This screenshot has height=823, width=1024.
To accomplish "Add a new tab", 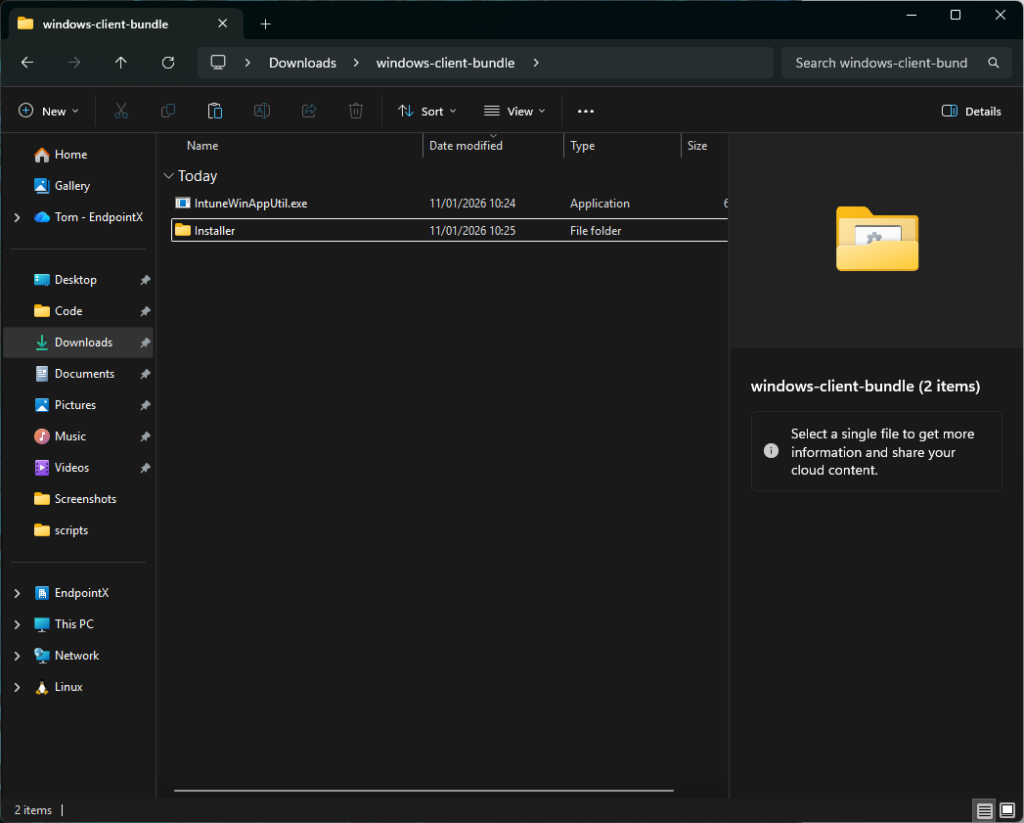I will (x=265, y=24).
